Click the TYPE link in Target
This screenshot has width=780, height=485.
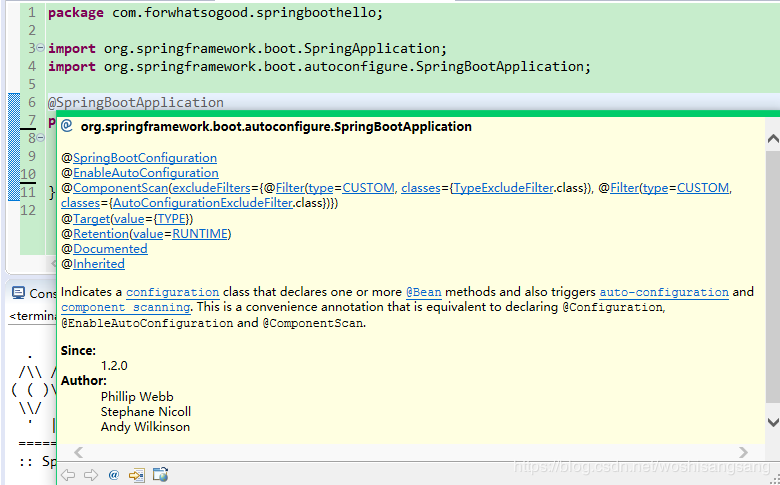172,219
